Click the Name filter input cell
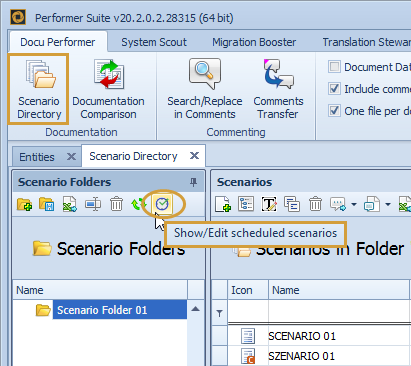 [x=339, y=311]
